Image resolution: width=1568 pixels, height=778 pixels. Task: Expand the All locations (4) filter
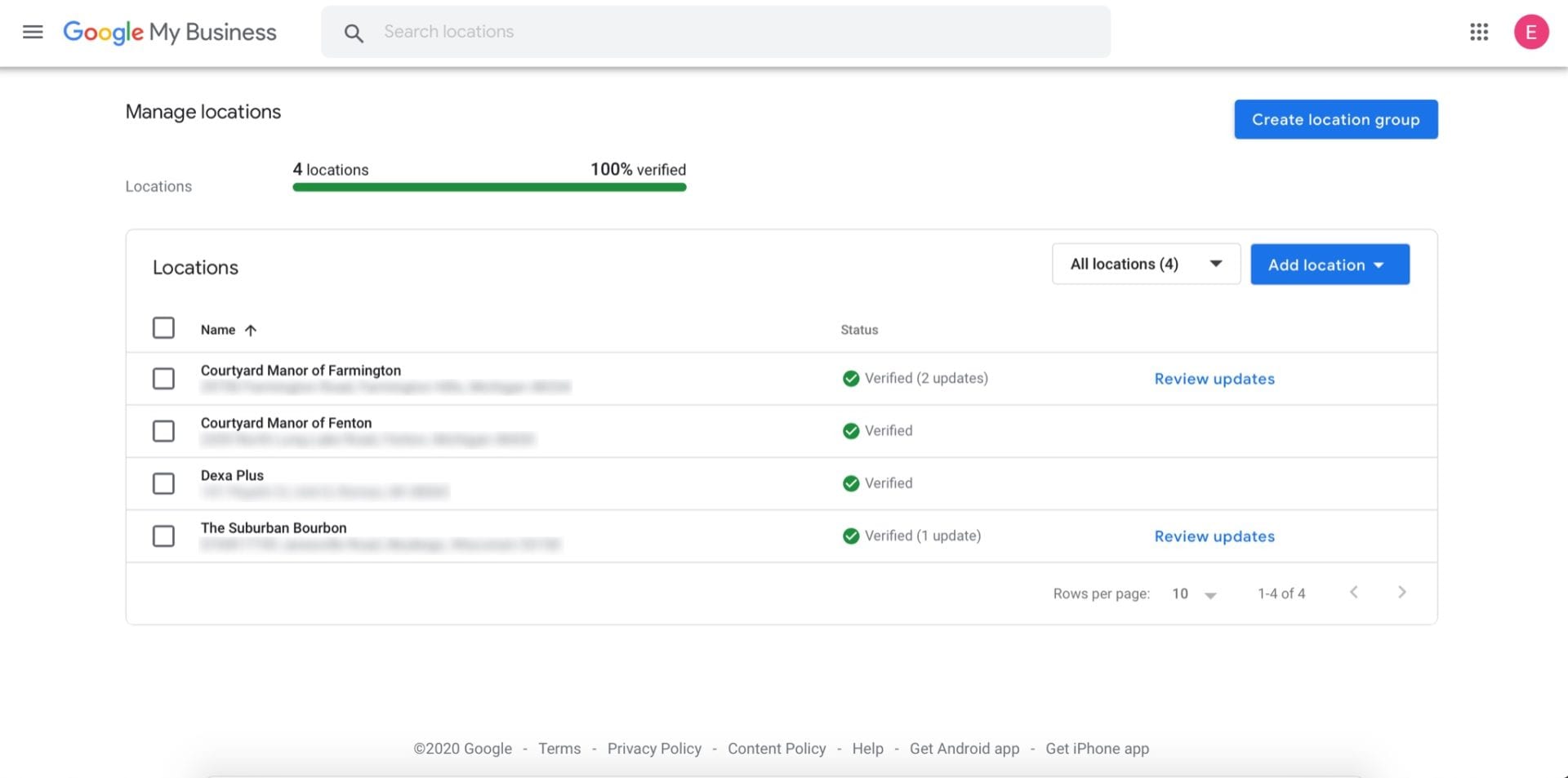1146,264
